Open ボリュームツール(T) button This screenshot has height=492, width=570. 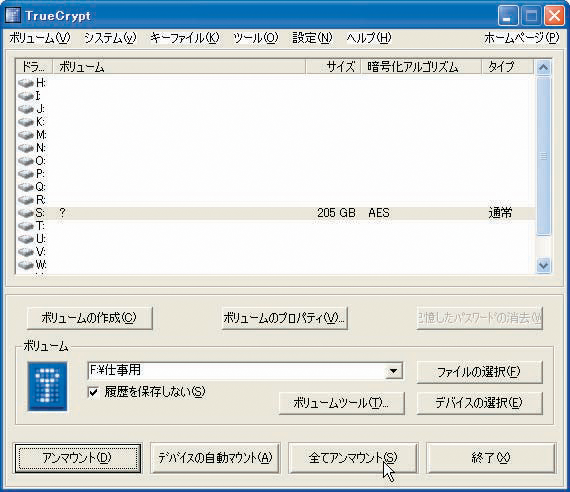pos(341,403)
